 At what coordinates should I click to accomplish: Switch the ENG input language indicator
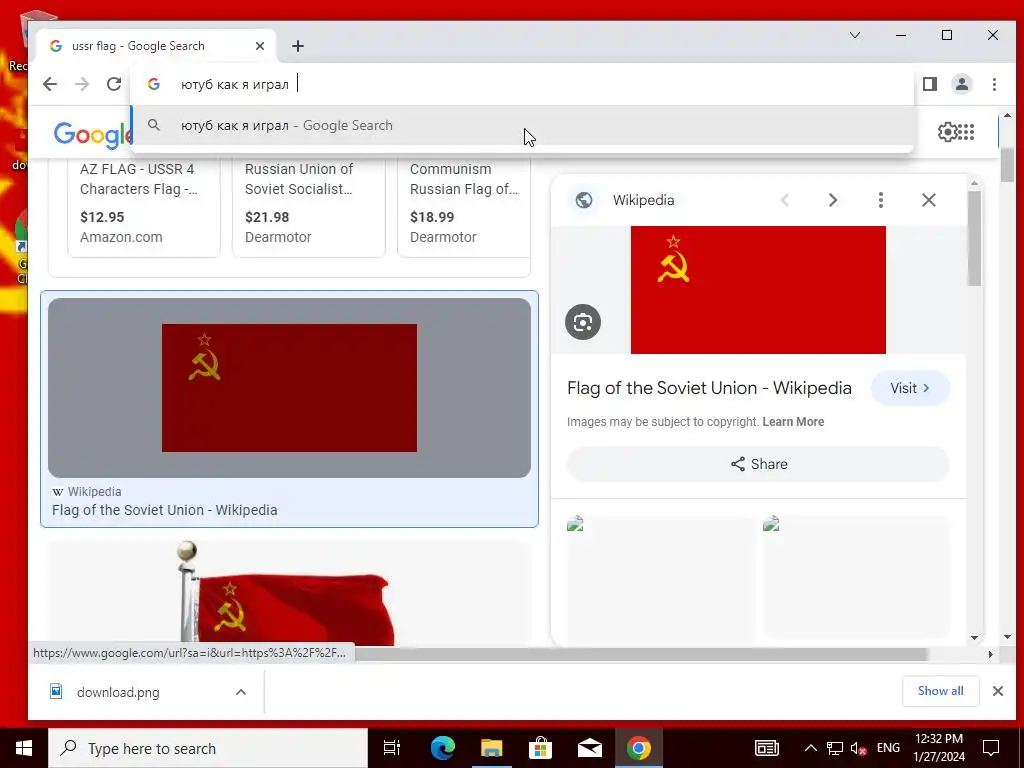[x=888, y=748]
